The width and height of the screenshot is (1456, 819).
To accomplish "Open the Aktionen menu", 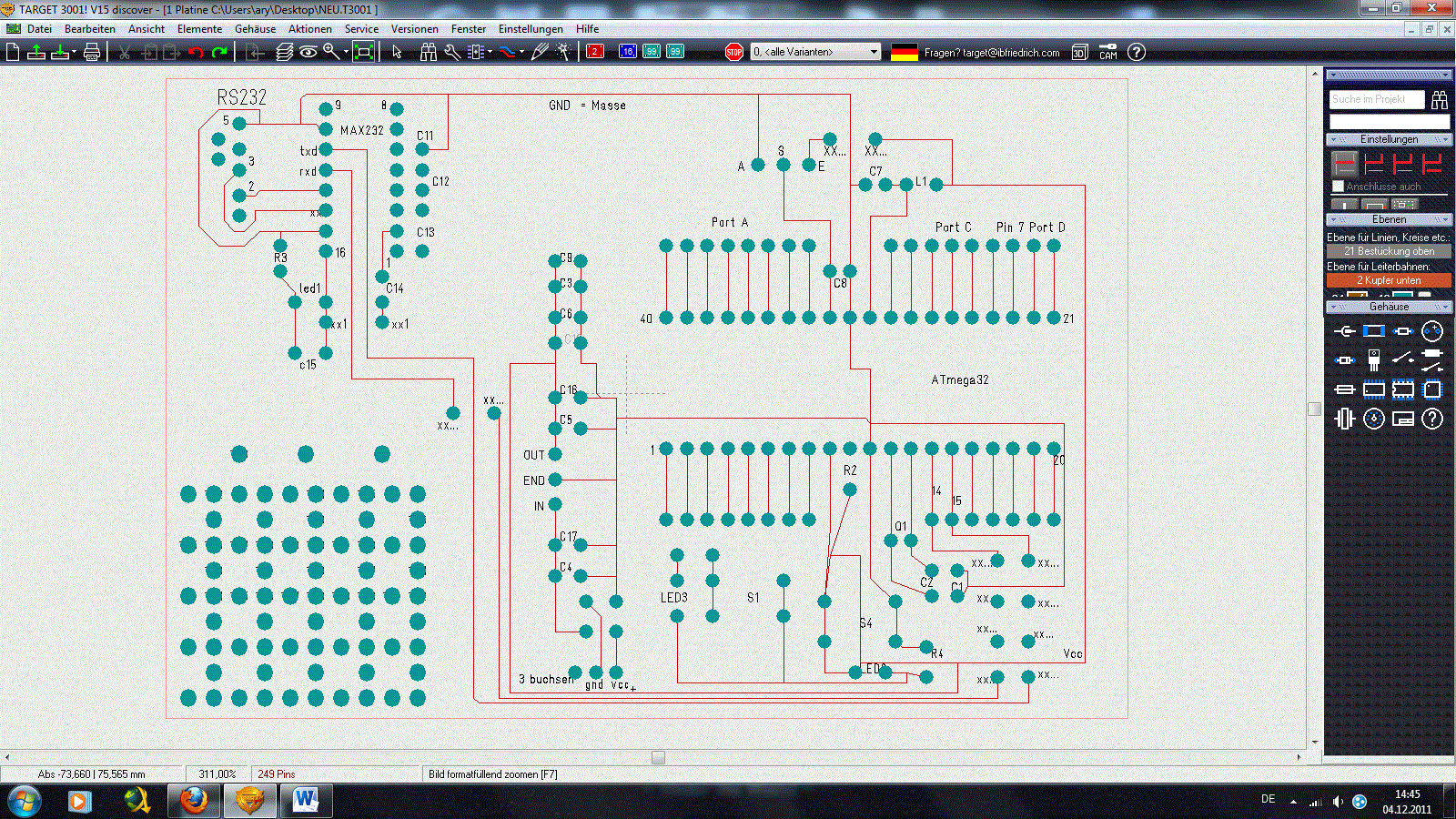I will [x=309, y=29].
